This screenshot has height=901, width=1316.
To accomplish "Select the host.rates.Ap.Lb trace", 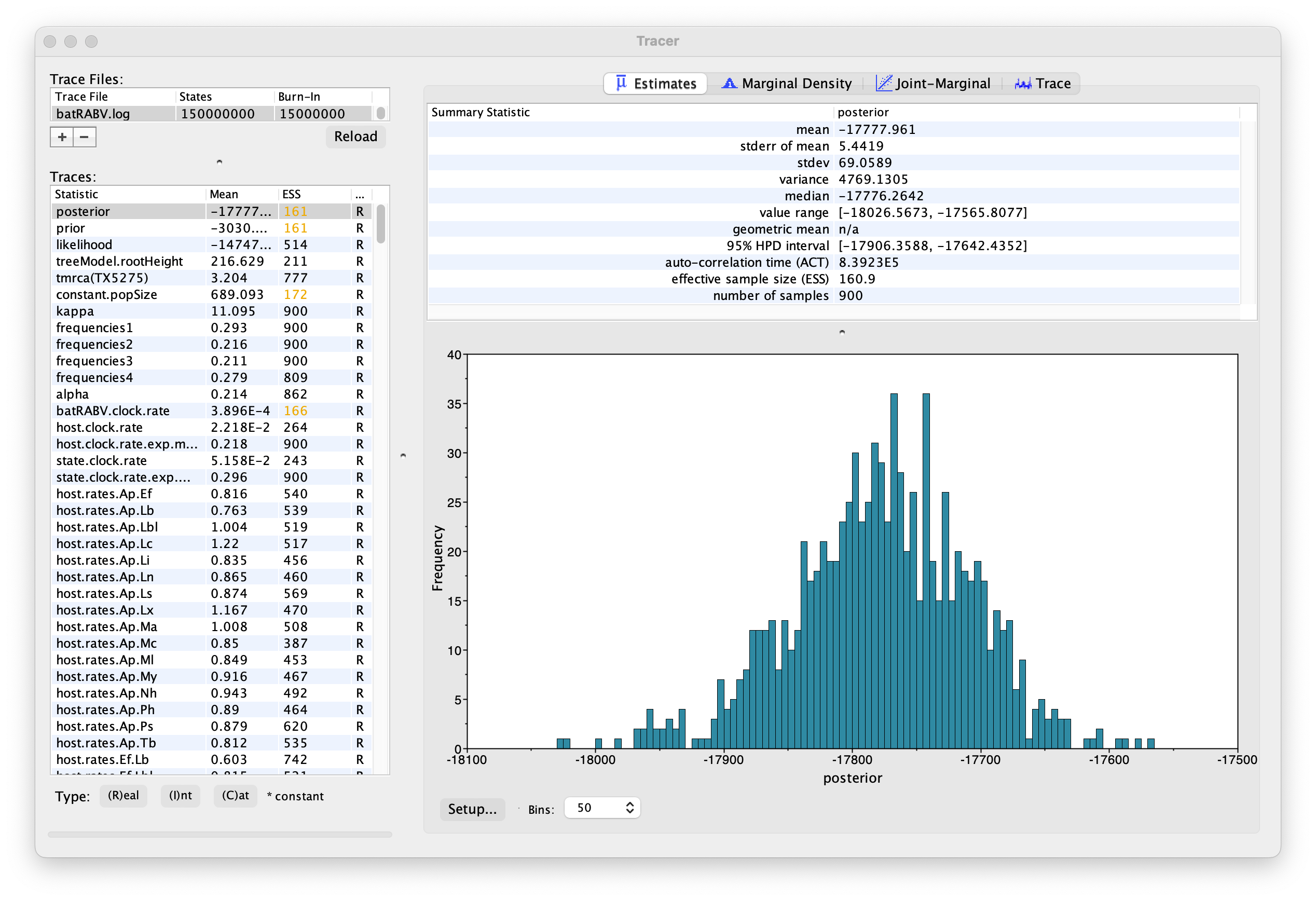I will (x=212, y=510).
